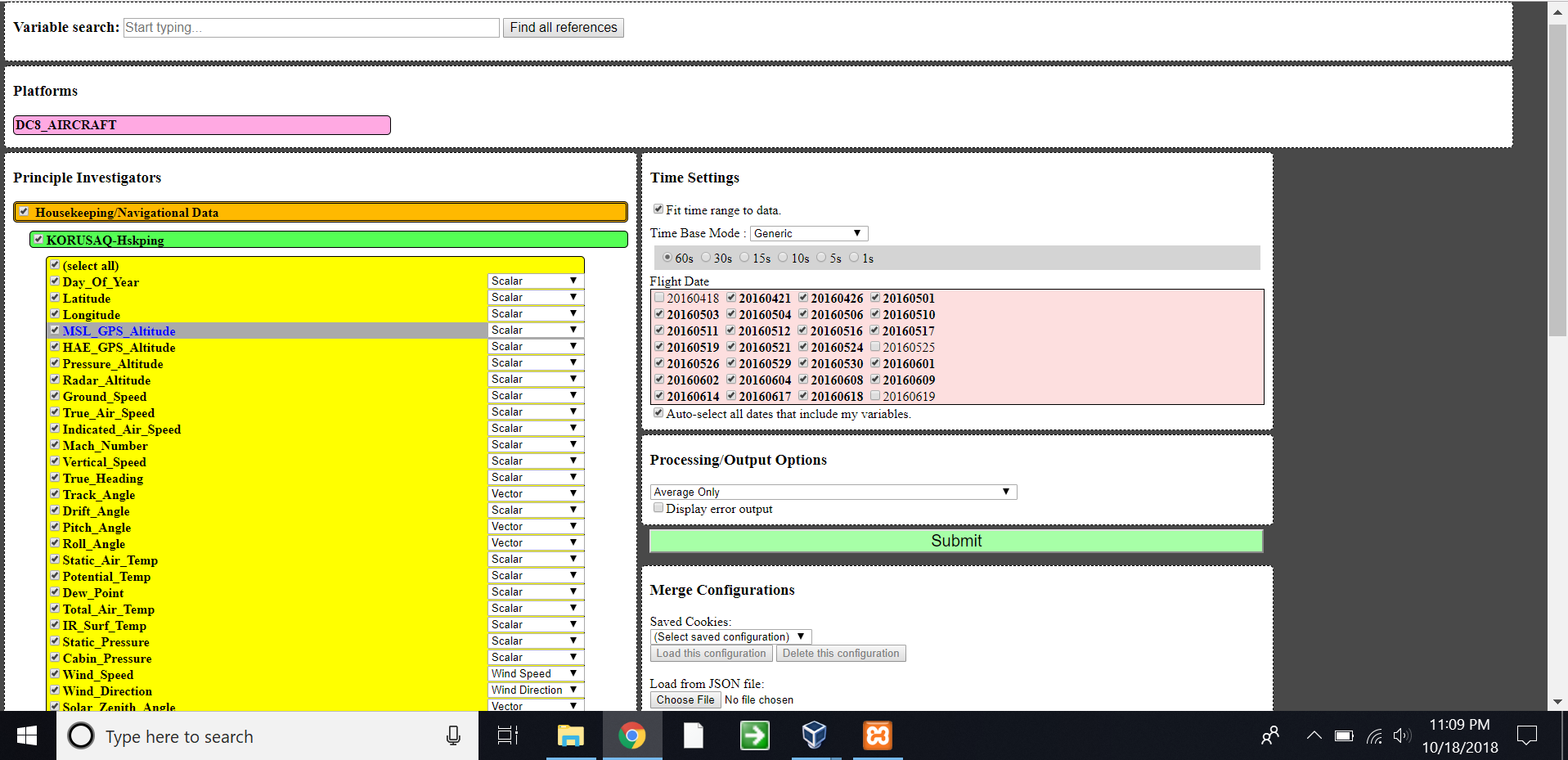Viewport: 1568px width, 760px height.
Task: Open VirtualBox cube icon in taskbar
Action: tap(815, 735)
